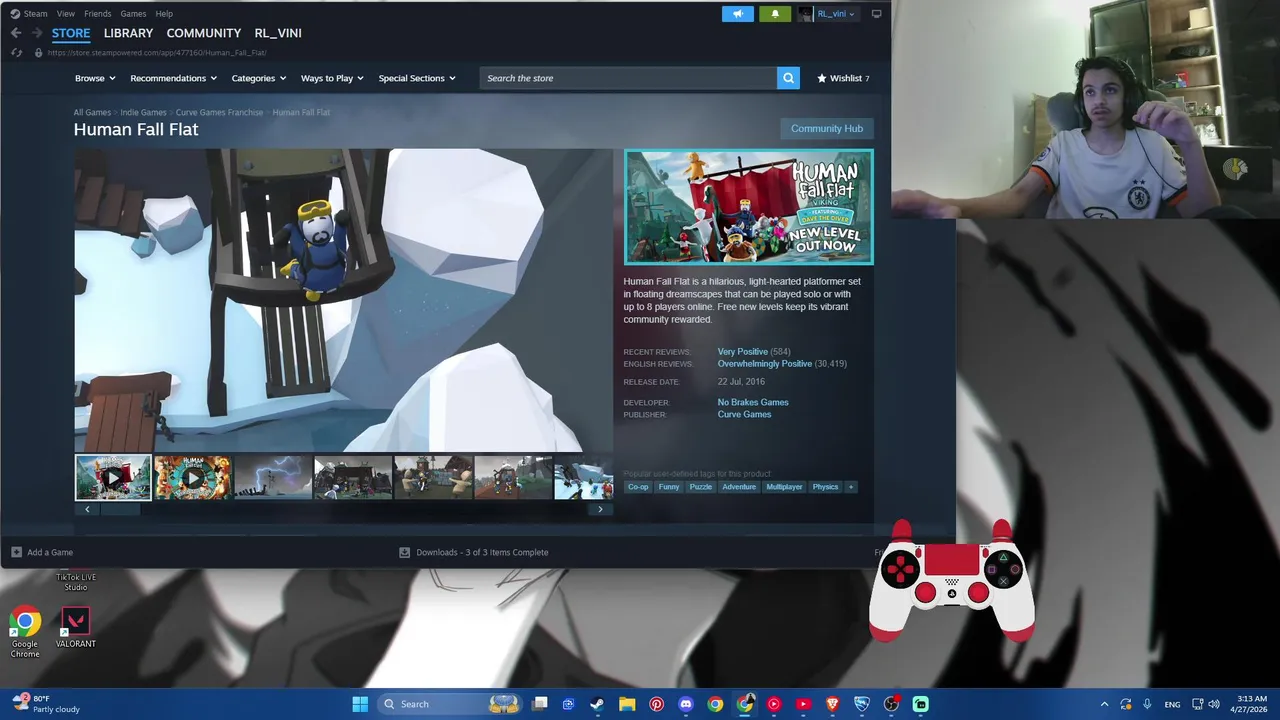Open the Curve Games publisher link
This screenshot has width=1280, height=720.
click(744, 414)
